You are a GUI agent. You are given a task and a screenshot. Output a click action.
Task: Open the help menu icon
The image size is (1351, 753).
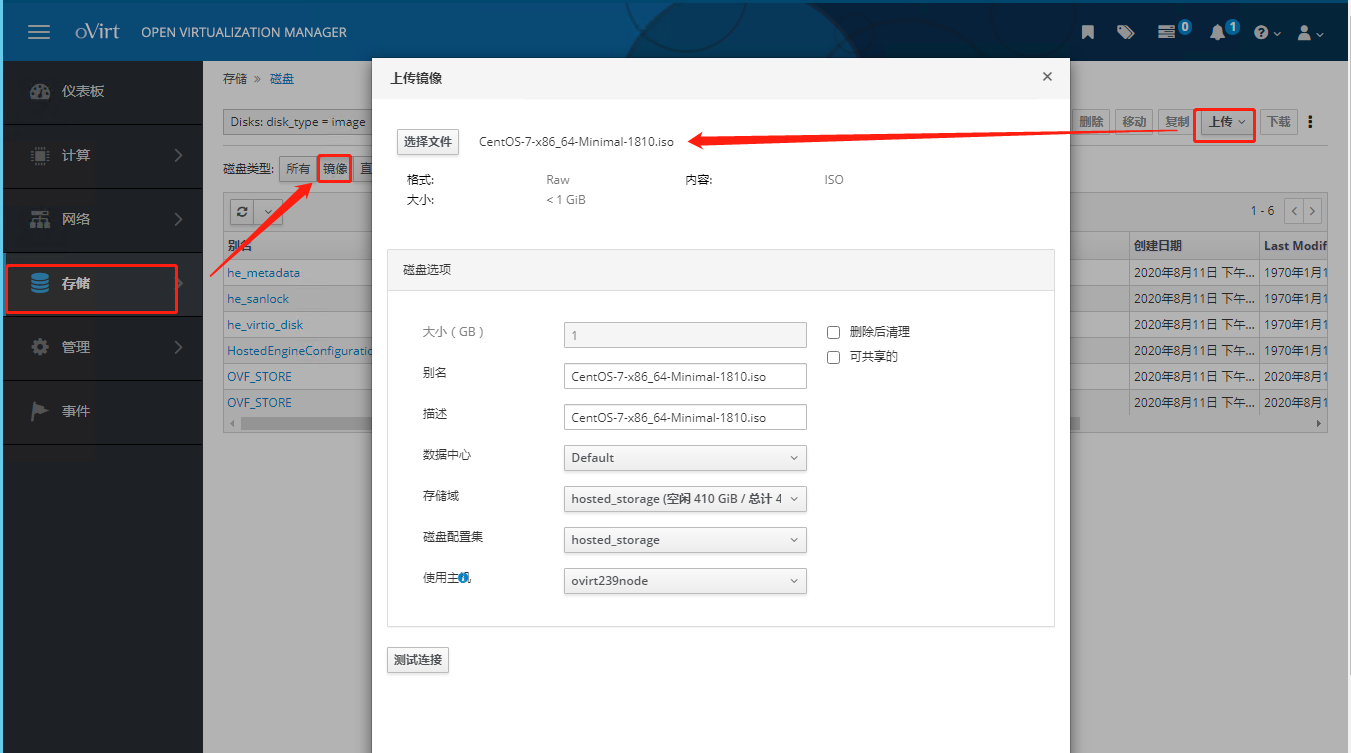(1261, 31)
